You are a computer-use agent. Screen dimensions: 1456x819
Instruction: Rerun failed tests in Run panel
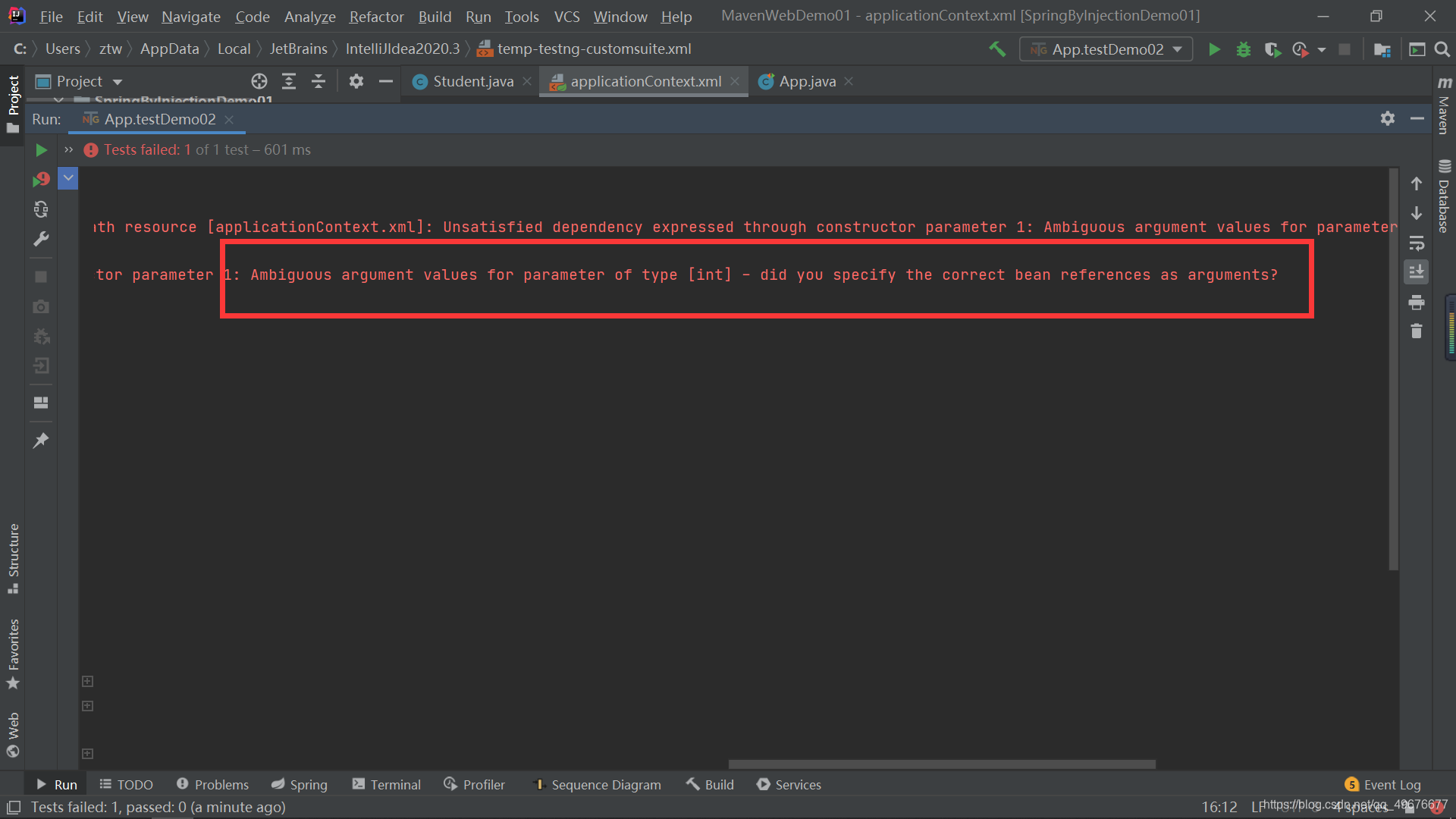[x=41, y=180]
